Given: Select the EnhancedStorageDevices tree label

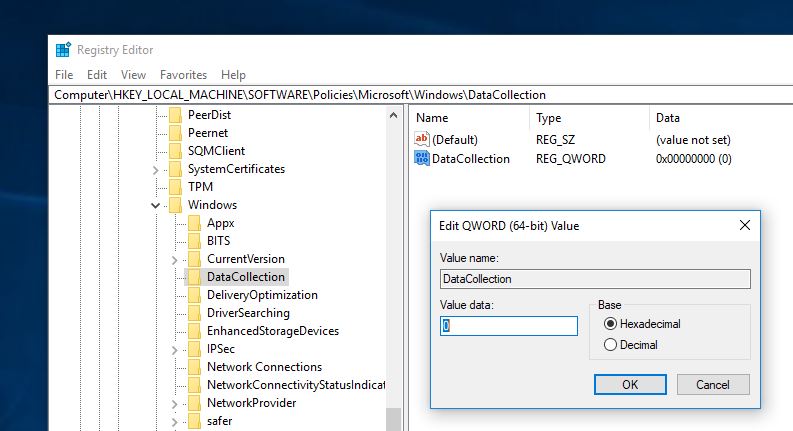Looking at the screenshot, I should 273,331.
